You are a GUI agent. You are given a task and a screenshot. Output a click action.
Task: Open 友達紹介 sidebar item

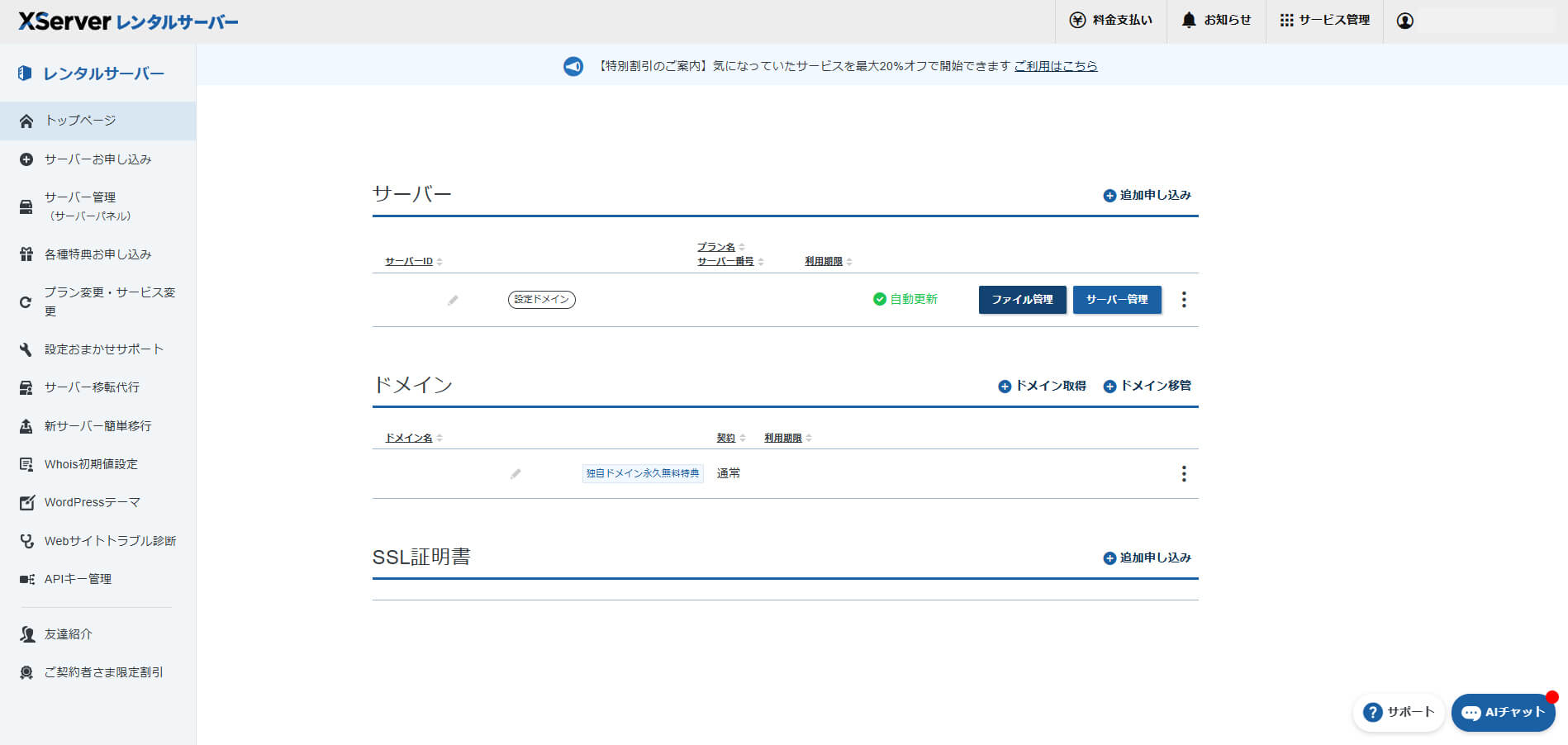pyautogui.click(x=97, y=634)
